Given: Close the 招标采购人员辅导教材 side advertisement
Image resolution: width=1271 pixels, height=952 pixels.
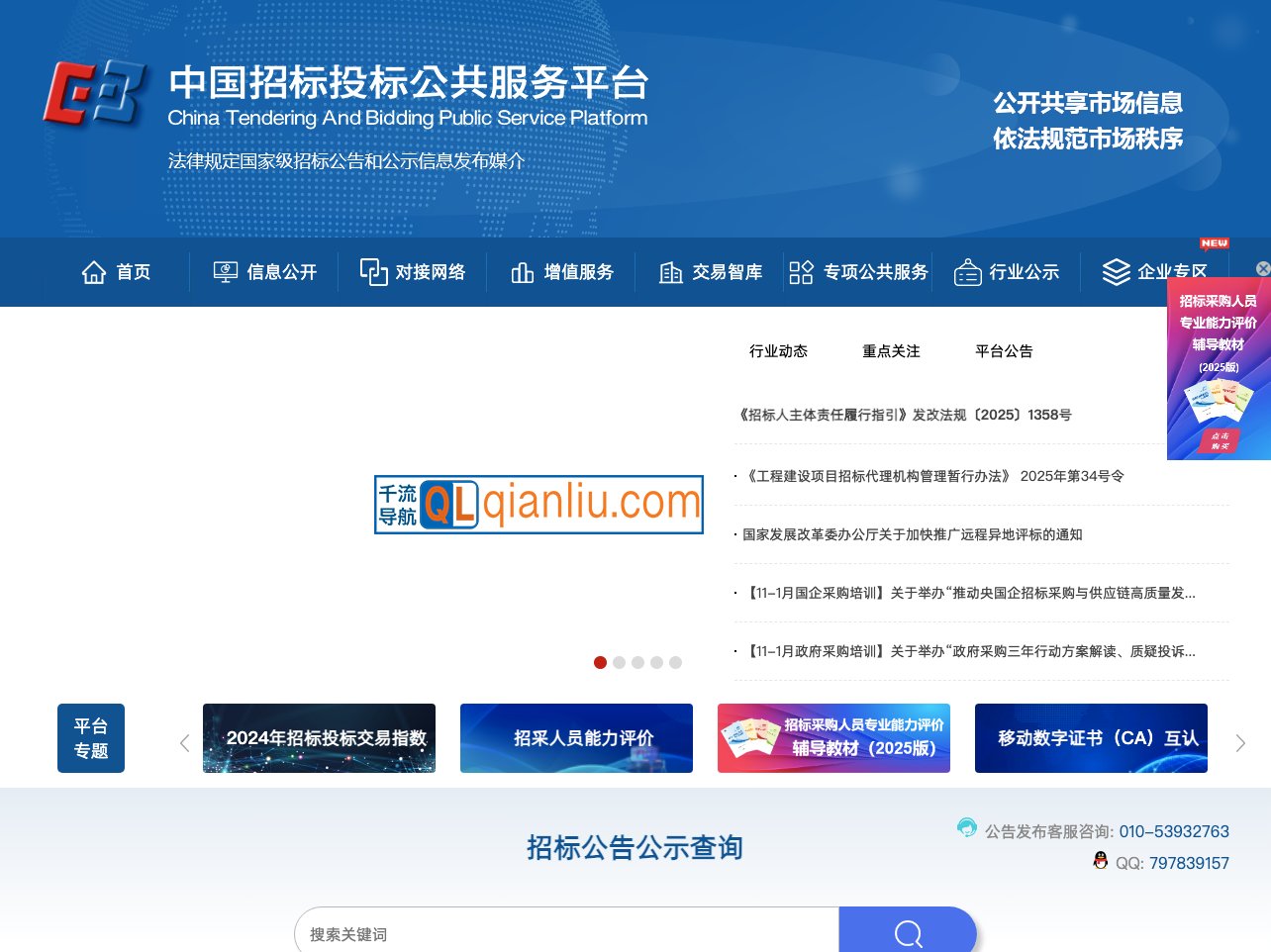Looking at the screenshot, I should 1262,268.
